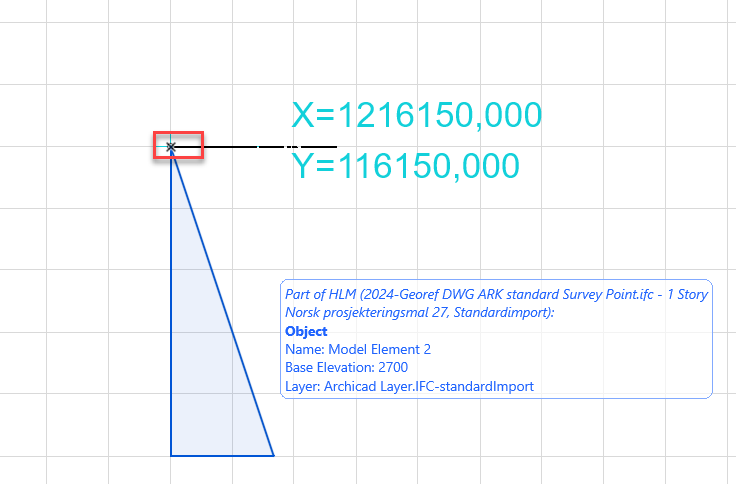
Task: Click the bold 'Object' label in tooltip
Action: pyautogui.click(x=306, y=331)
